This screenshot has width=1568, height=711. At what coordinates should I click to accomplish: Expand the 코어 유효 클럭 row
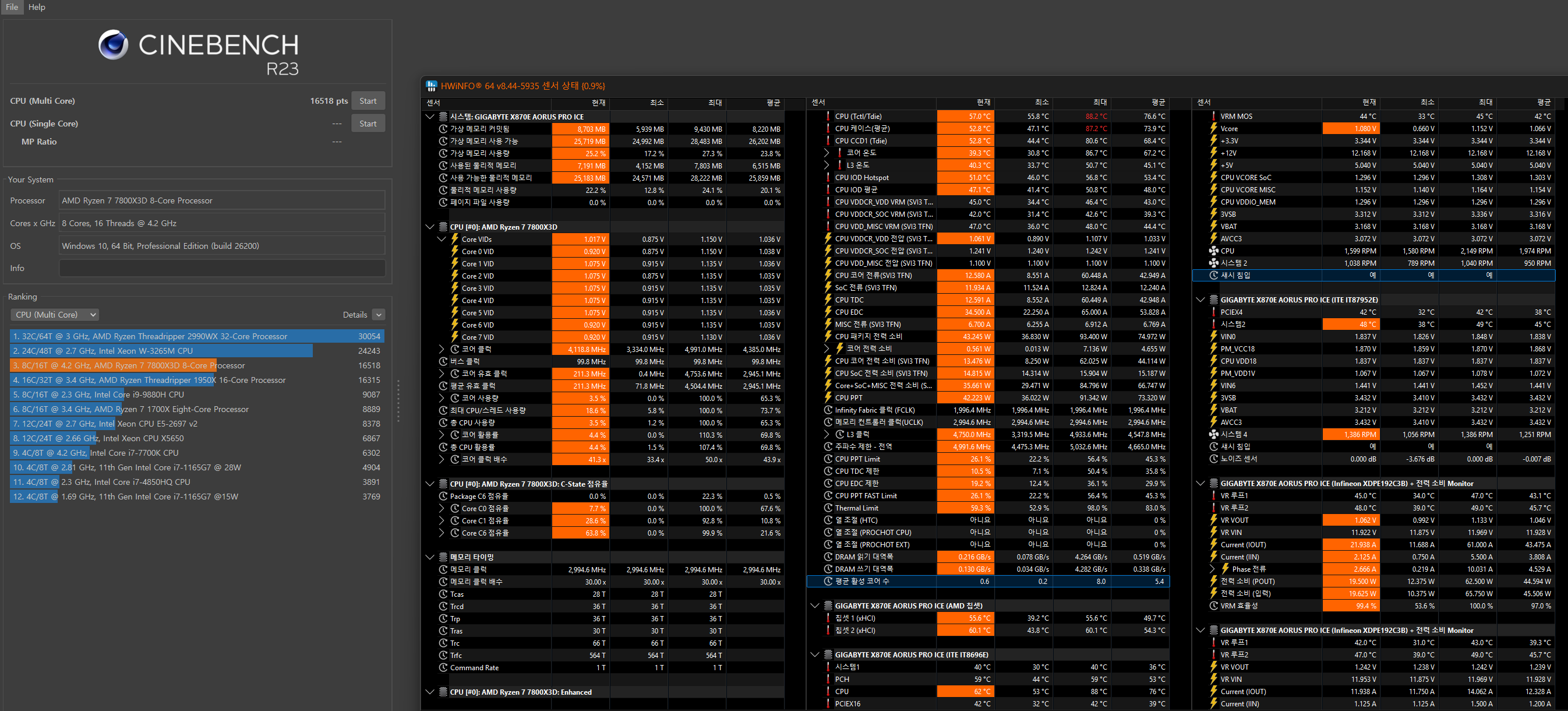442,374
